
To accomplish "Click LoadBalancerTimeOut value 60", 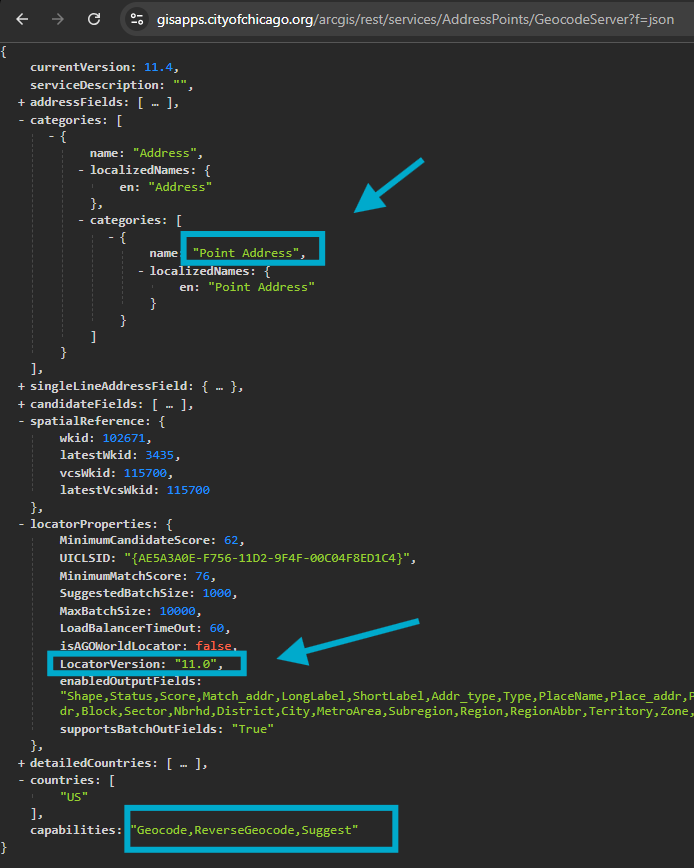I will coord(217,628).
